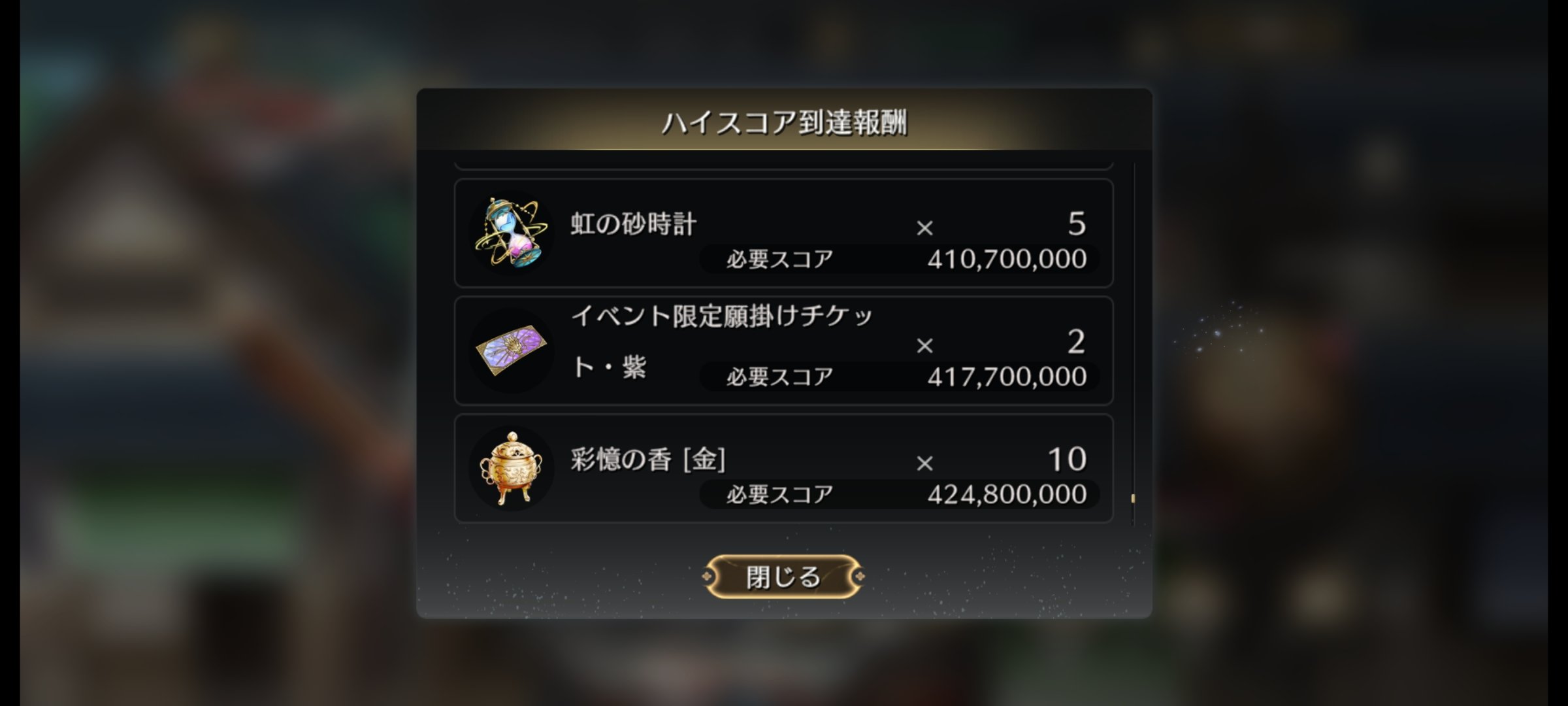This screenshot has width=1568, height=706.
Task: Click the 必要スコア label in hourglass row
Action: [x=779, y=260]
